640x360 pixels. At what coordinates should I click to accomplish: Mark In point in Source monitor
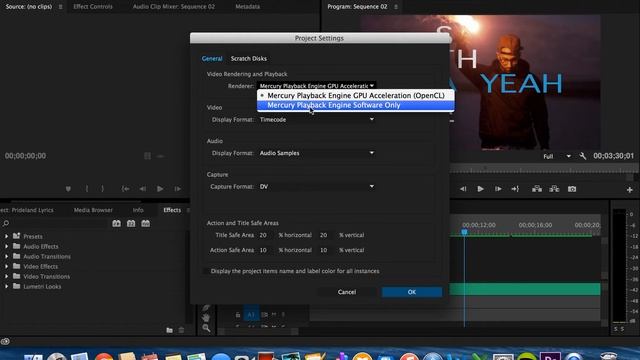(87, 189)
